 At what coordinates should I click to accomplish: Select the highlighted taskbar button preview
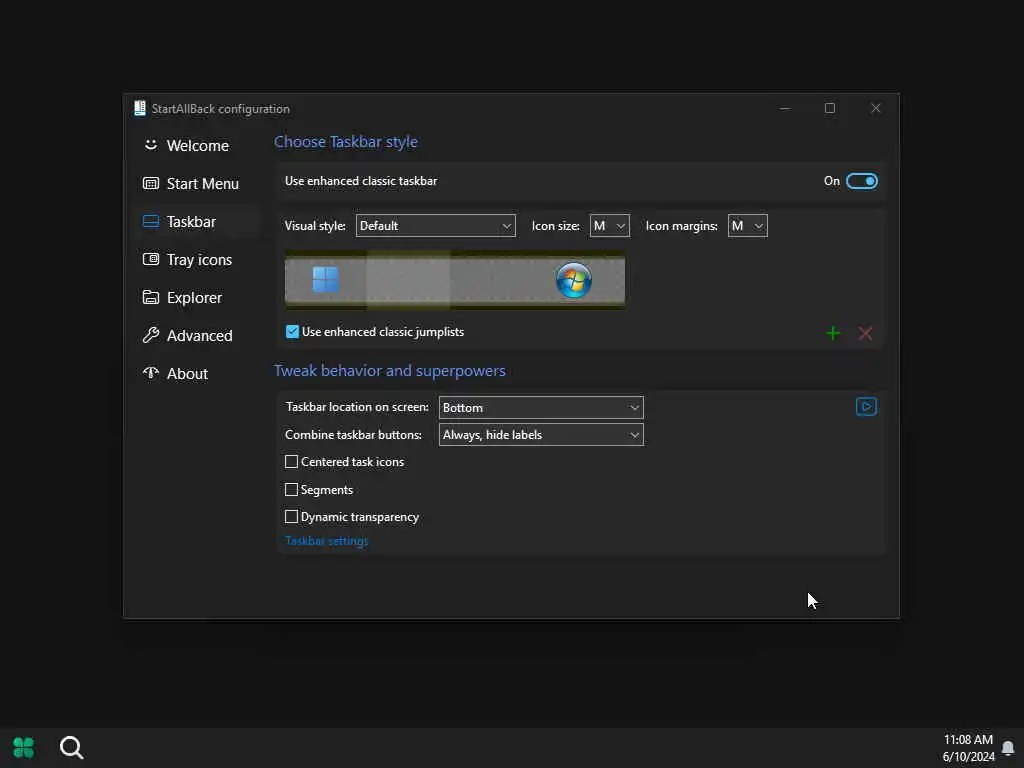pyautogui.click(x=408, y=280)
